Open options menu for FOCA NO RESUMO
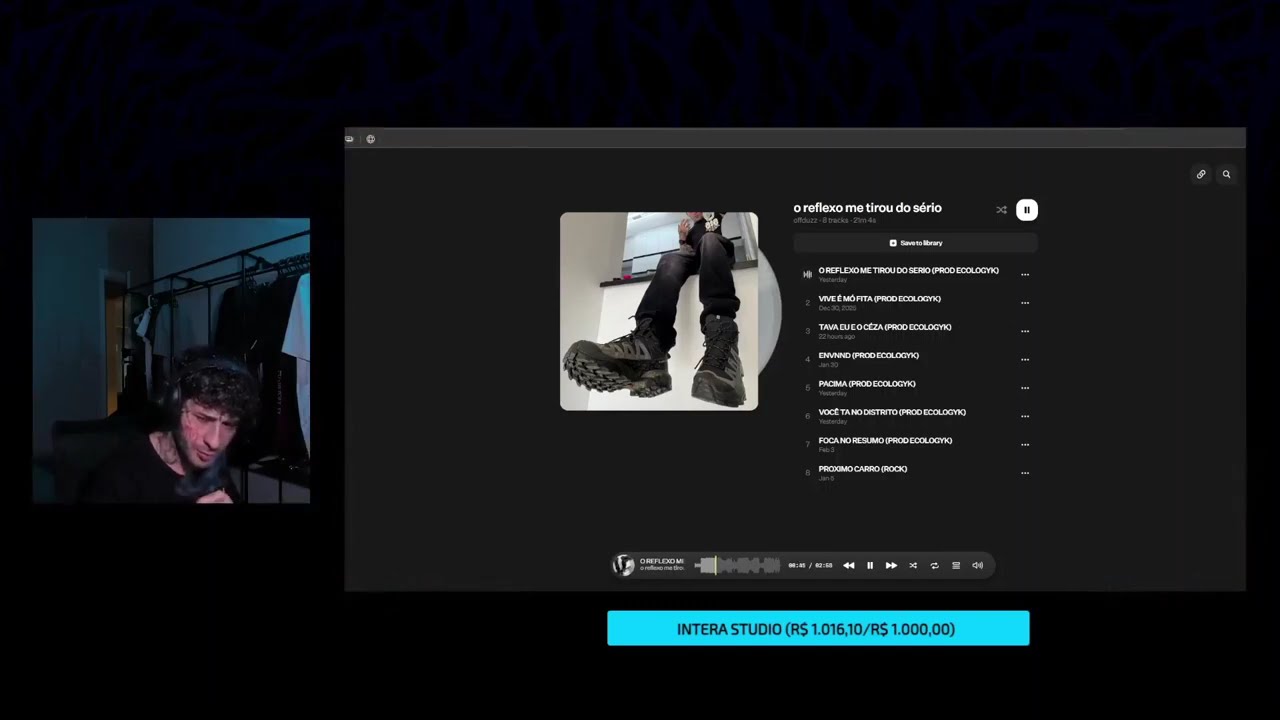The height and width of the screenshot is (720, 1280). click(x=1025, y=444)
